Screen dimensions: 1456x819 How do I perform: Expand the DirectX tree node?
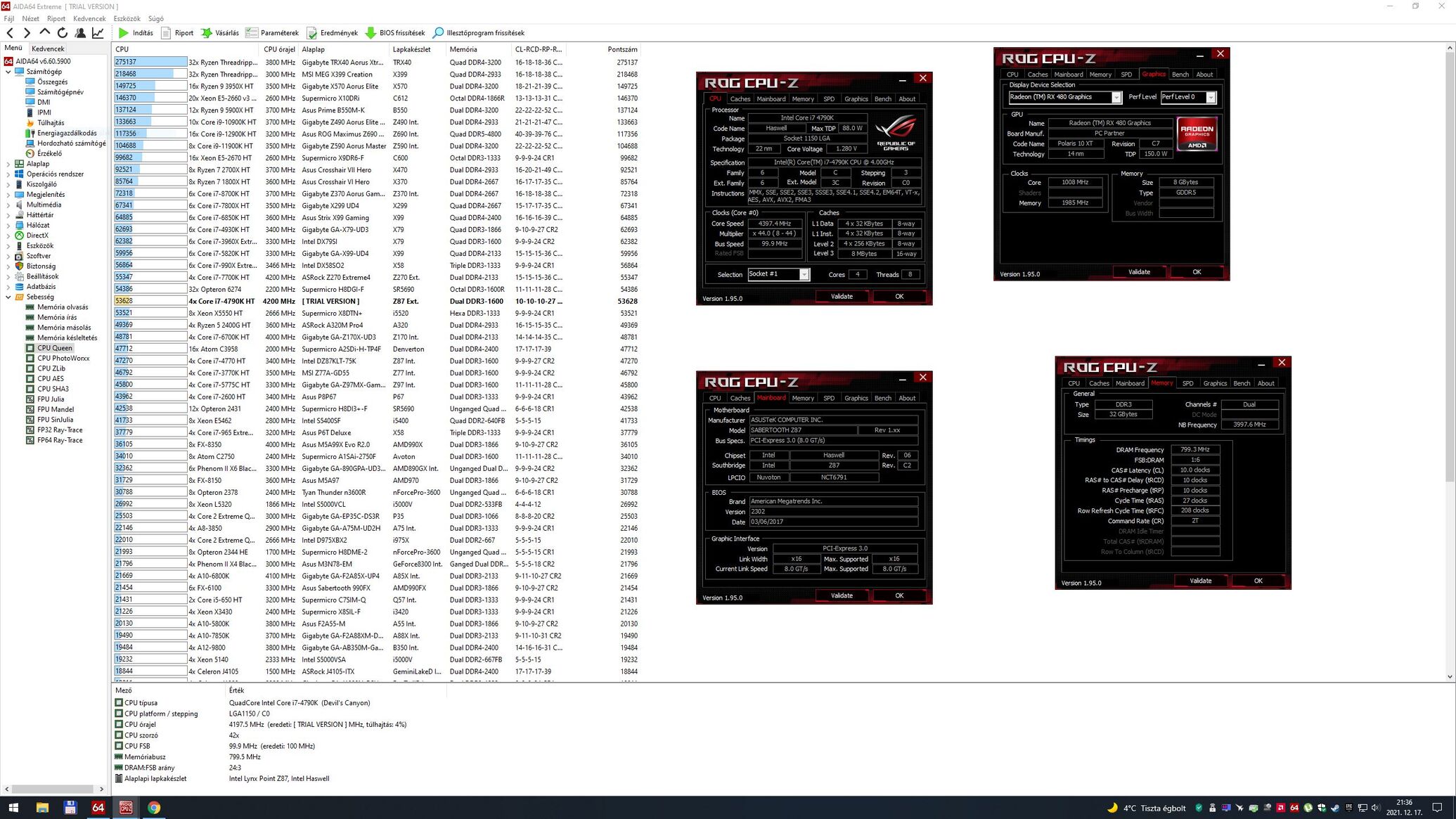coord(8,236)
